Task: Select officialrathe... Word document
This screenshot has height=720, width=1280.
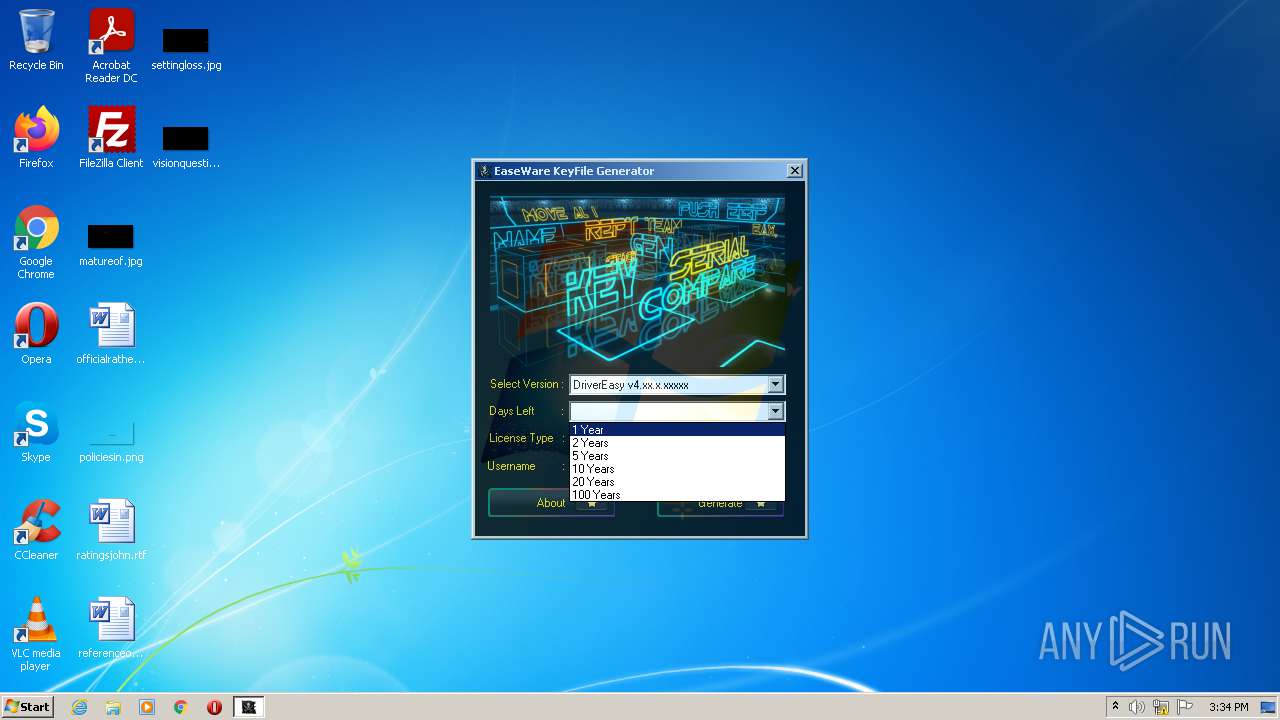Action: (x=111, y=333)
